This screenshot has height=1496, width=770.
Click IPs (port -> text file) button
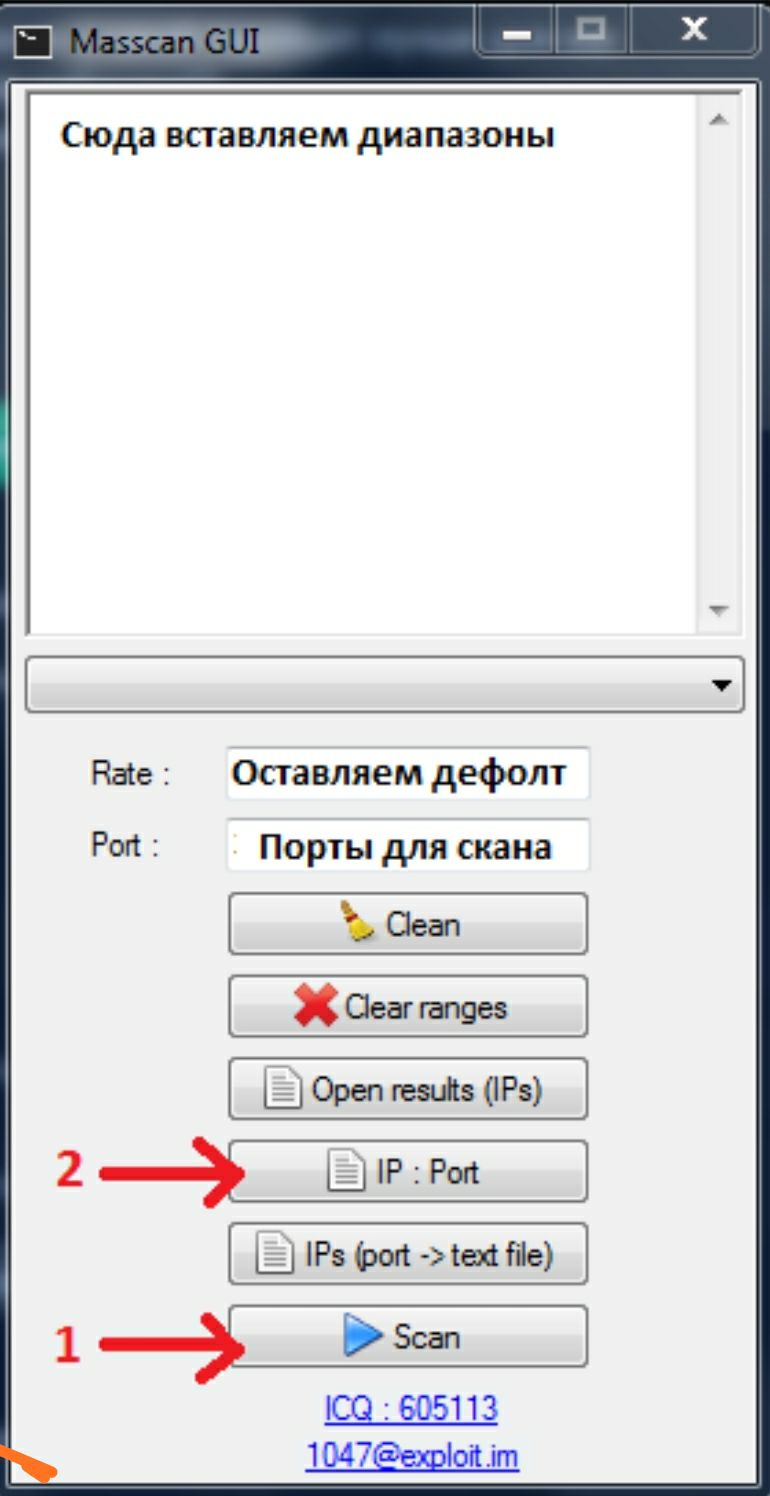pyautogui.click(x=408, y=1254)
